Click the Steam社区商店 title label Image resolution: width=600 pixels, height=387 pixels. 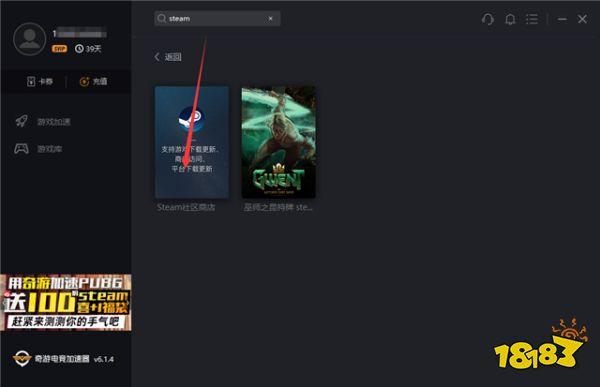pyautogui.click(x=186, y=207)
